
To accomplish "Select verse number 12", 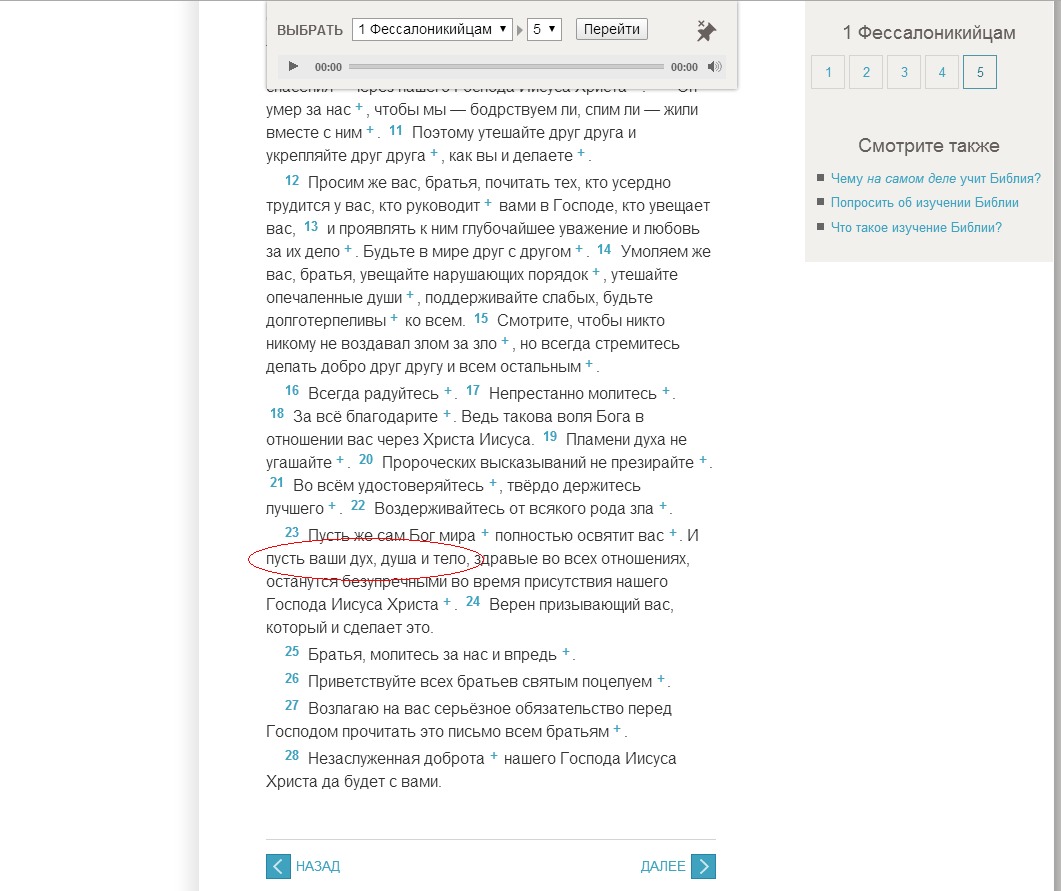I will click(x=292, y=181).
